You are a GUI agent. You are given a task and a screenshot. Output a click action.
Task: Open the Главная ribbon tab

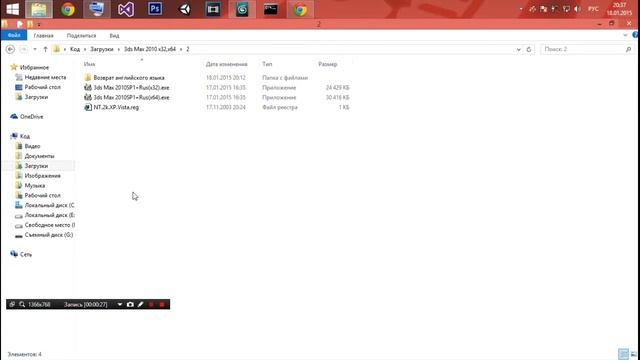[43, 36]
